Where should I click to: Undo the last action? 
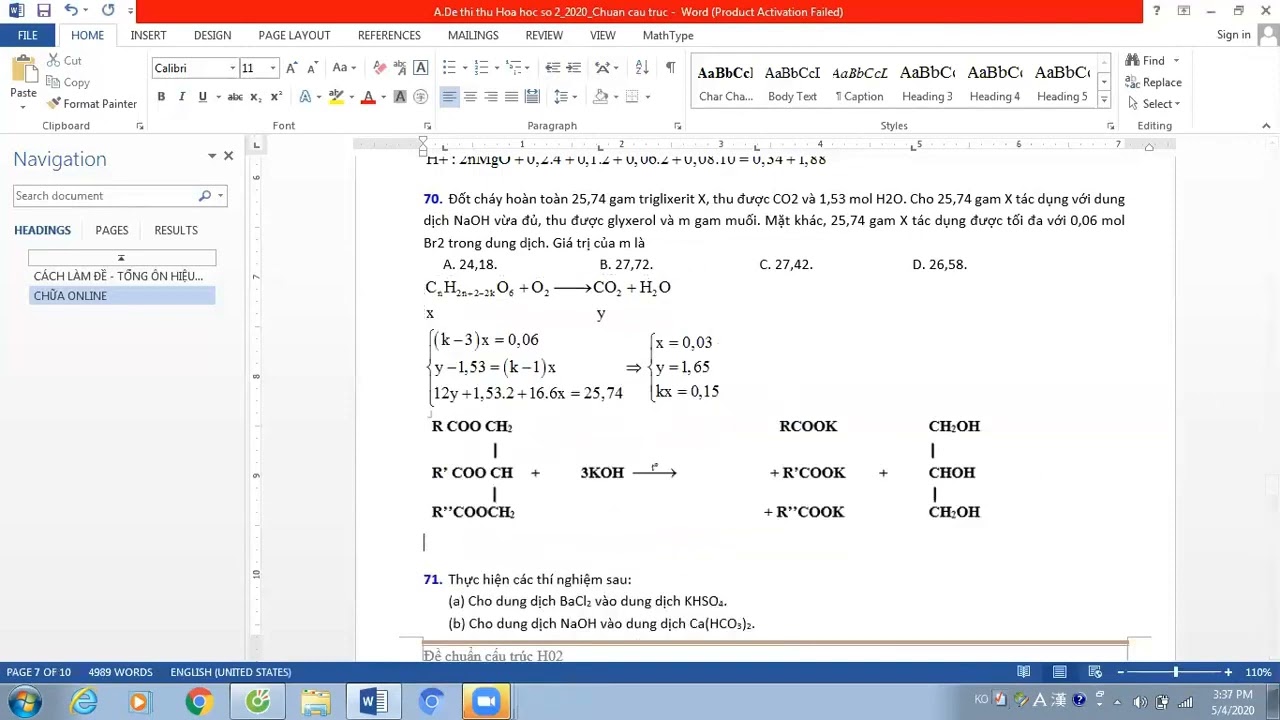pos(71,11)
